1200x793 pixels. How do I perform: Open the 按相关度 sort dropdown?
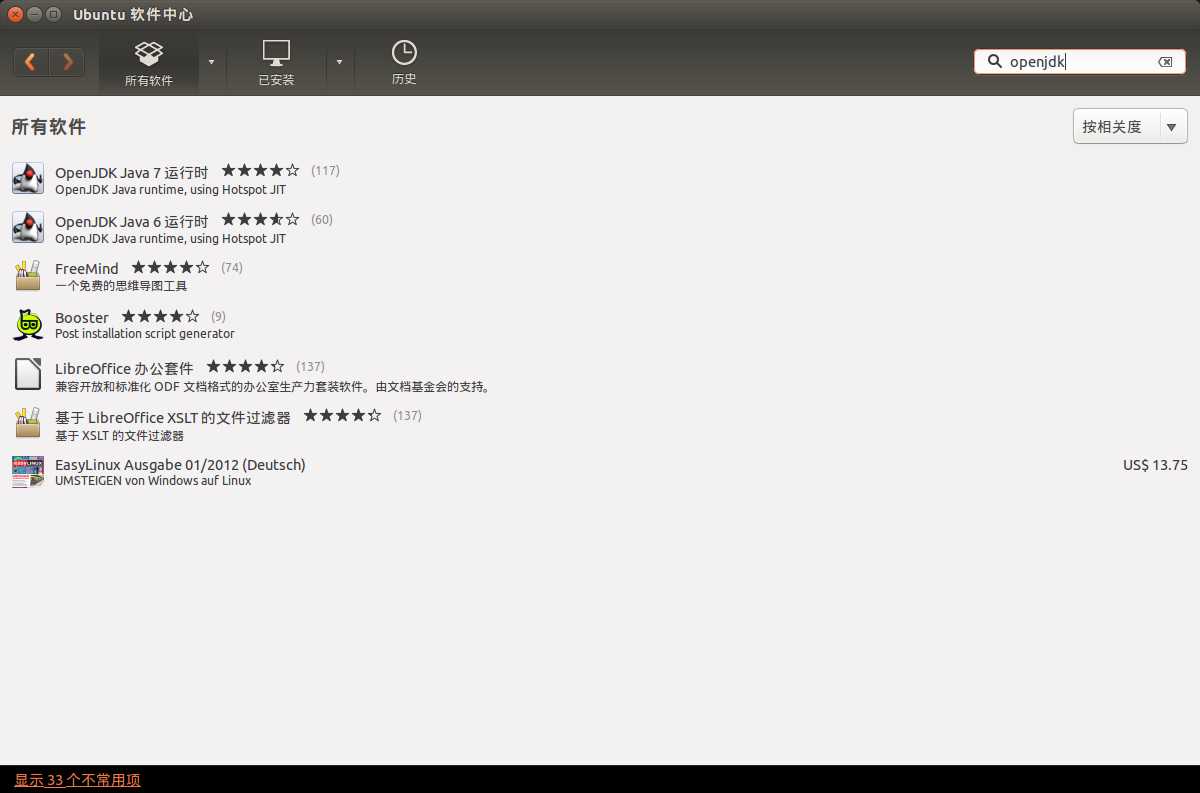click(1130, 126)
